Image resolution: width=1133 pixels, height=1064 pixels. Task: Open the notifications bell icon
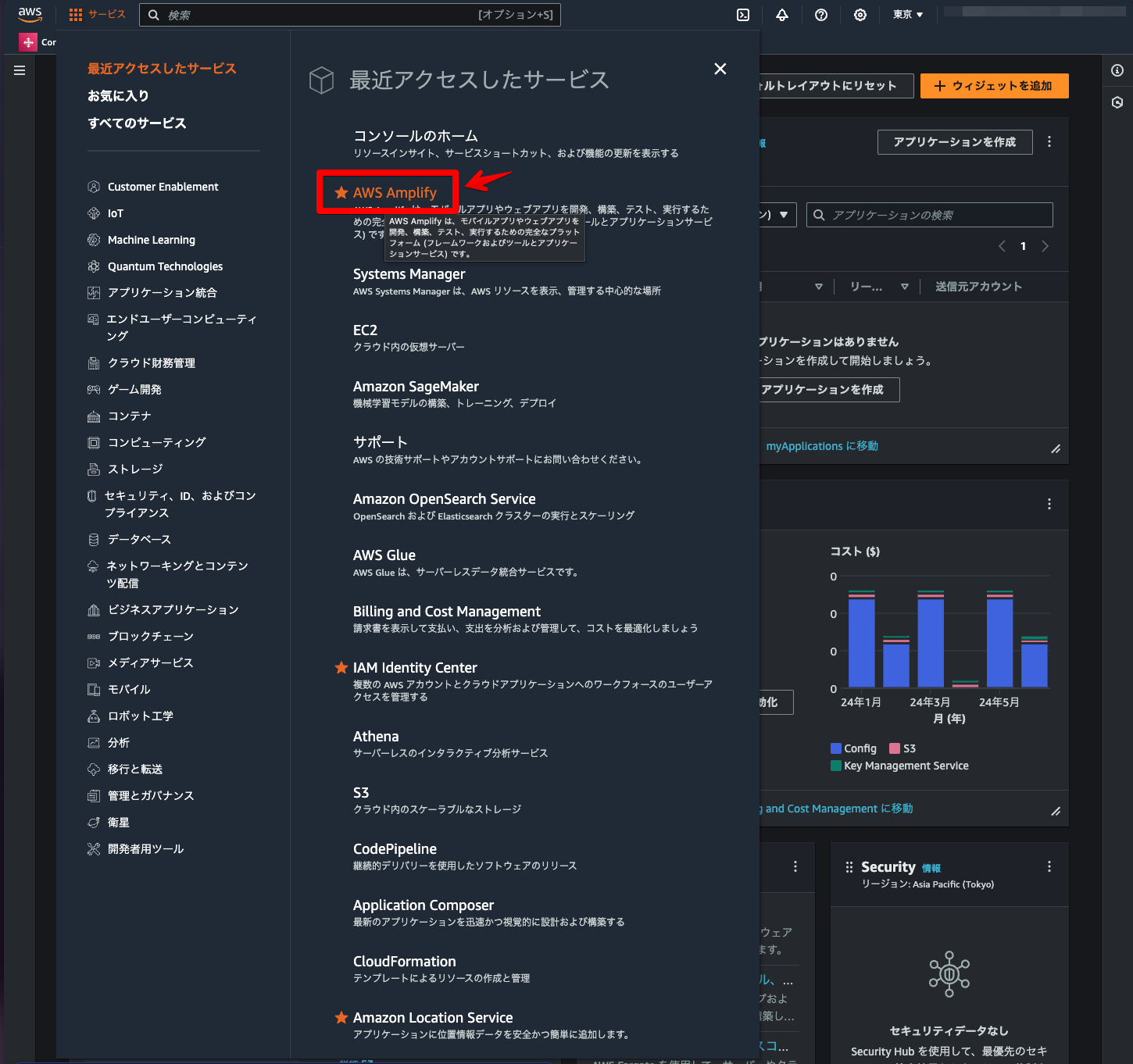tap(782, 15)
